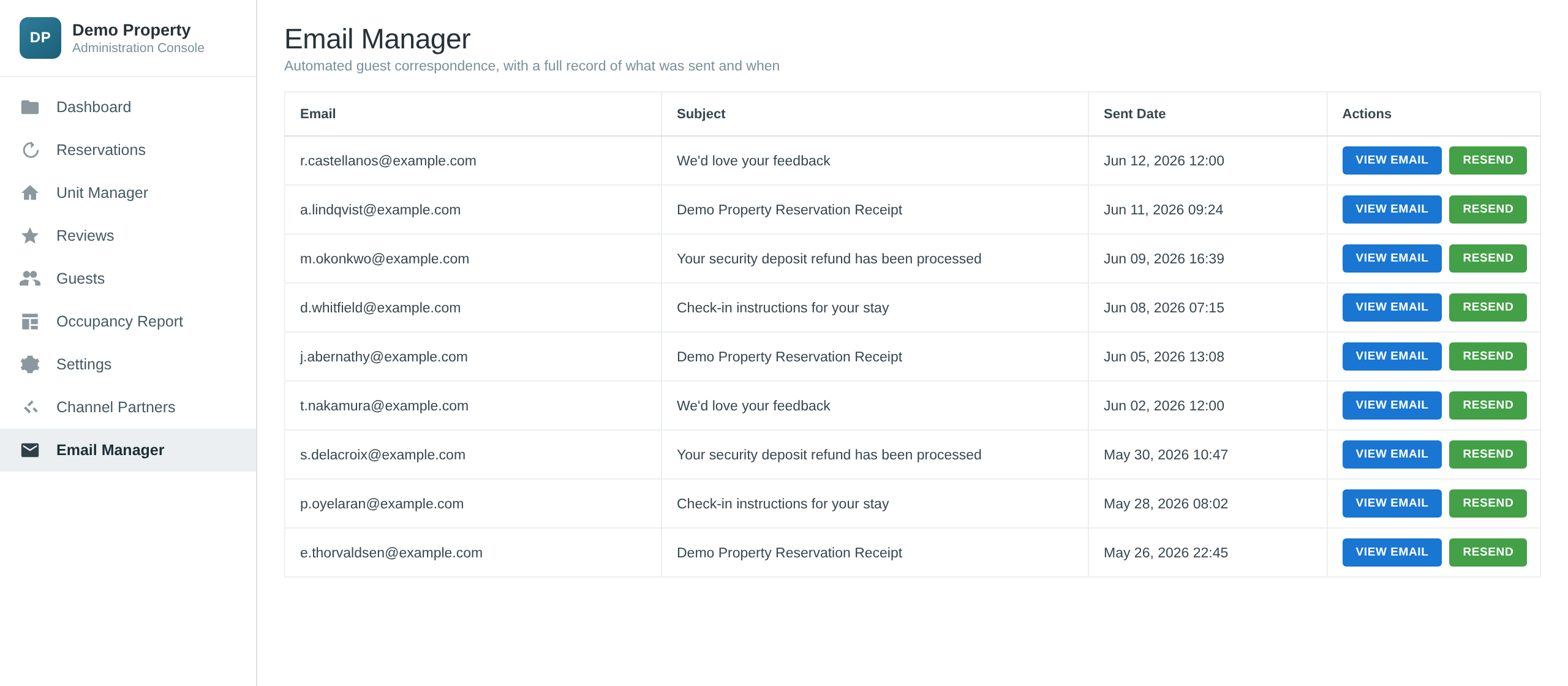Resend email to r.castellanos@example.com
The image size is (1568, 686).
click(x=1488, y=160)
